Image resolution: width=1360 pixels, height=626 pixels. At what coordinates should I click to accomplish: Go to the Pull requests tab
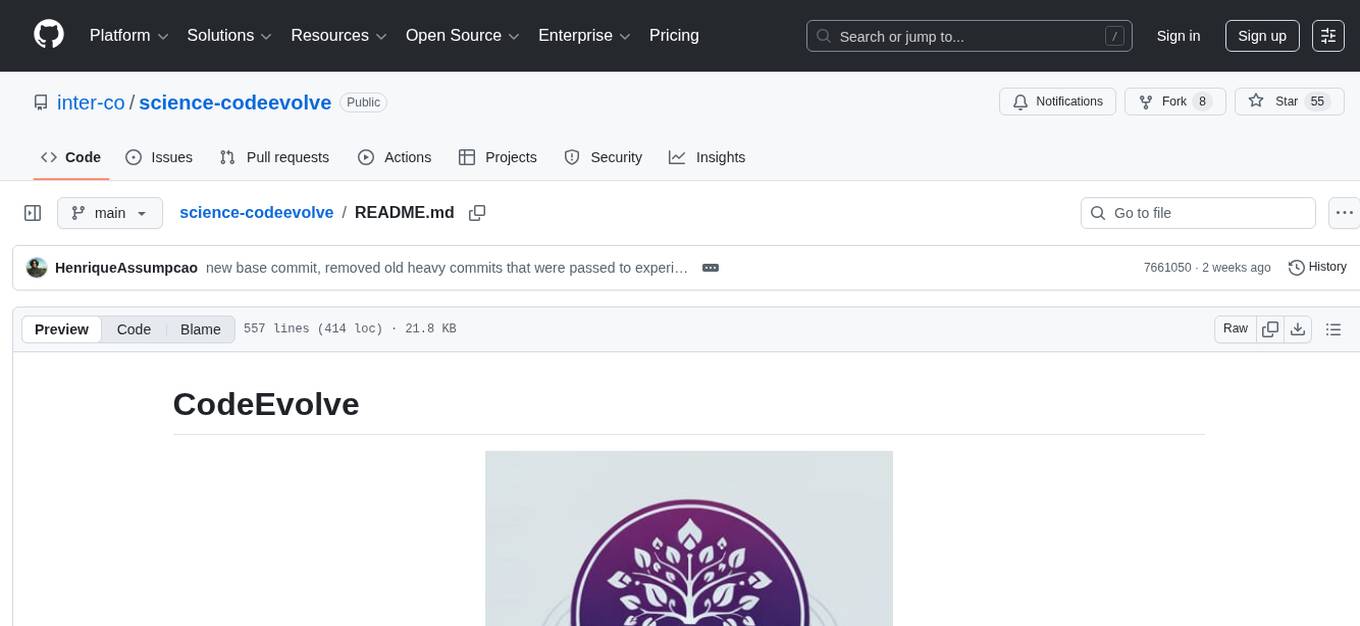pos(274,157)
